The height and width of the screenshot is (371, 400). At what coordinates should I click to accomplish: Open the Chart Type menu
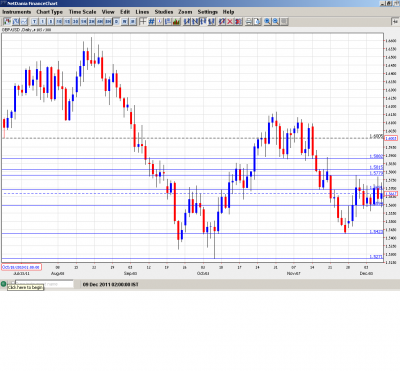tap(49, 12)
